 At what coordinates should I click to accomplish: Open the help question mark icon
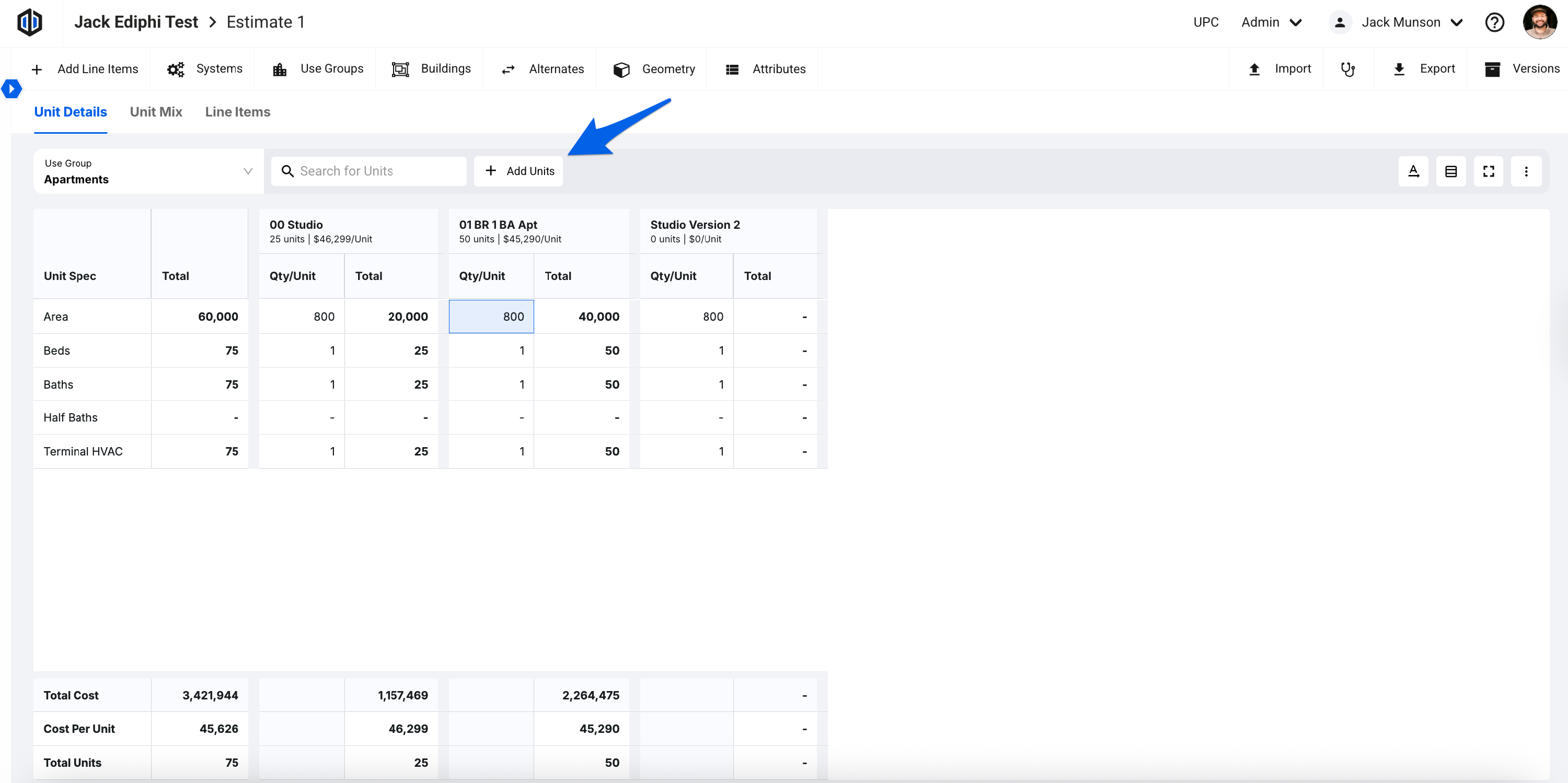coord(1494,22)
